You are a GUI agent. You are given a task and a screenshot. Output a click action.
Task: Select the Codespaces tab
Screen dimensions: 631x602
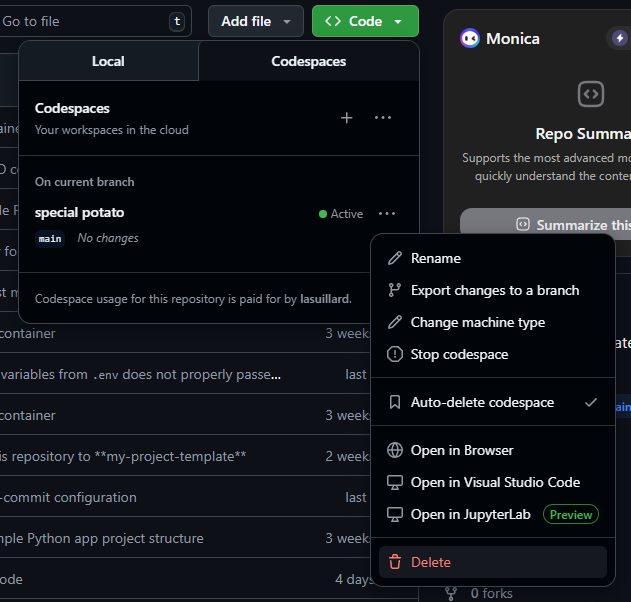(x=308, y=61)
